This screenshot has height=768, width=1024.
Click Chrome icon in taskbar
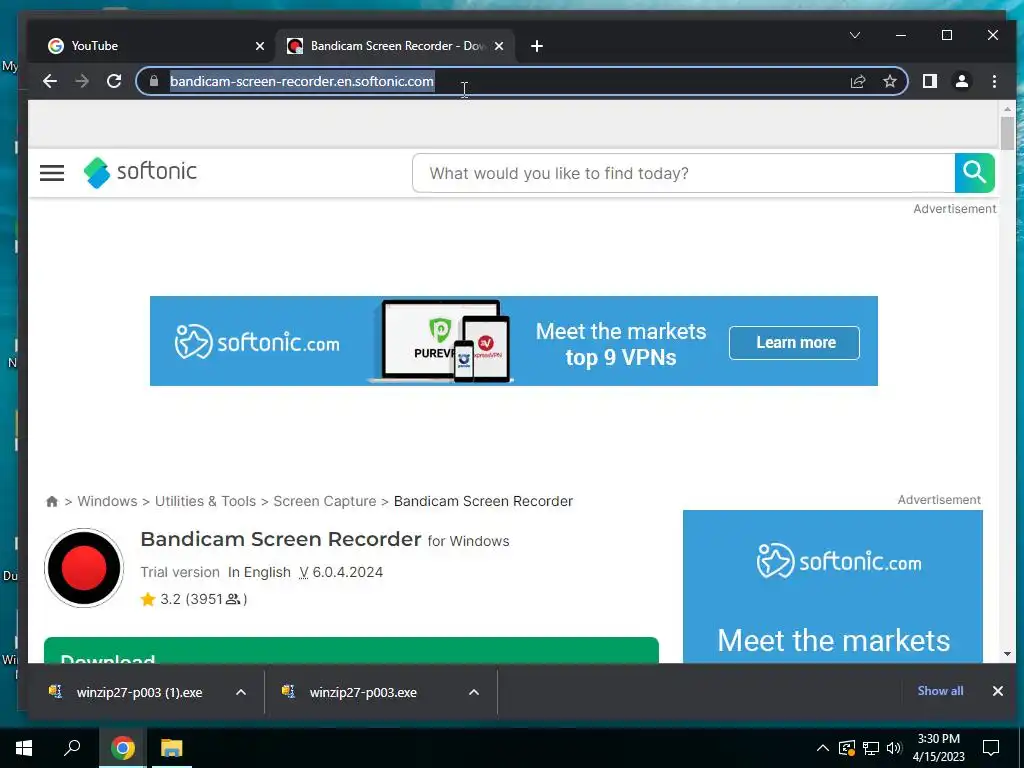pos(123,748)
